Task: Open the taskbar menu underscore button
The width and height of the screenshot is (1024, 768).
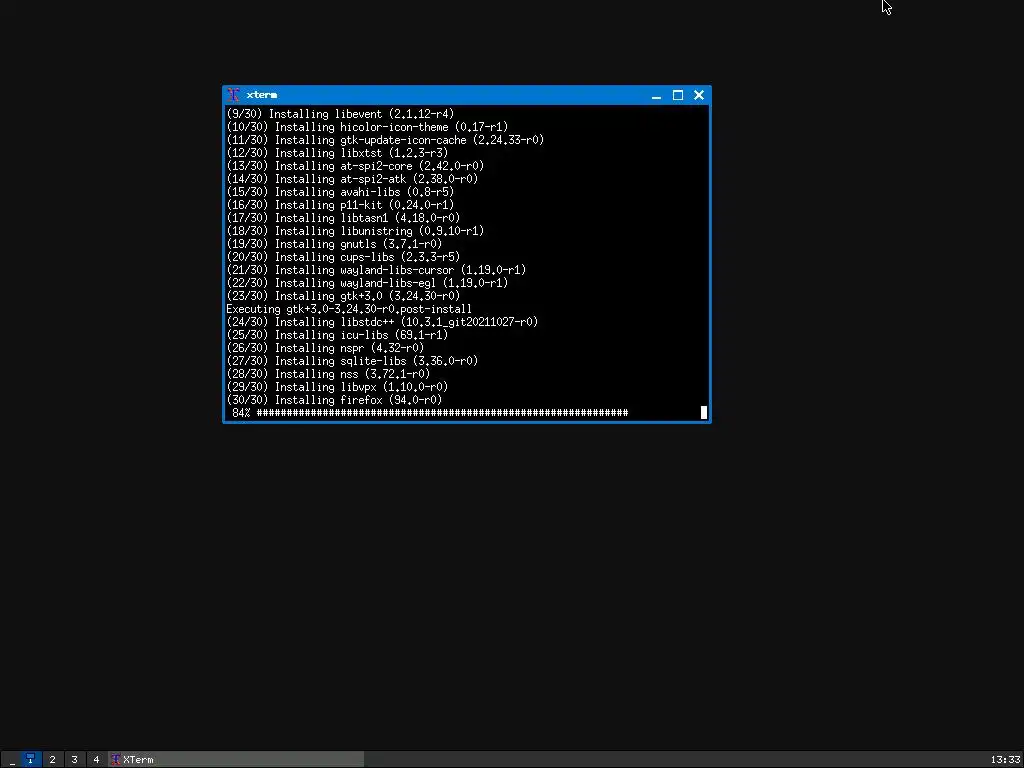Action: 12,760
